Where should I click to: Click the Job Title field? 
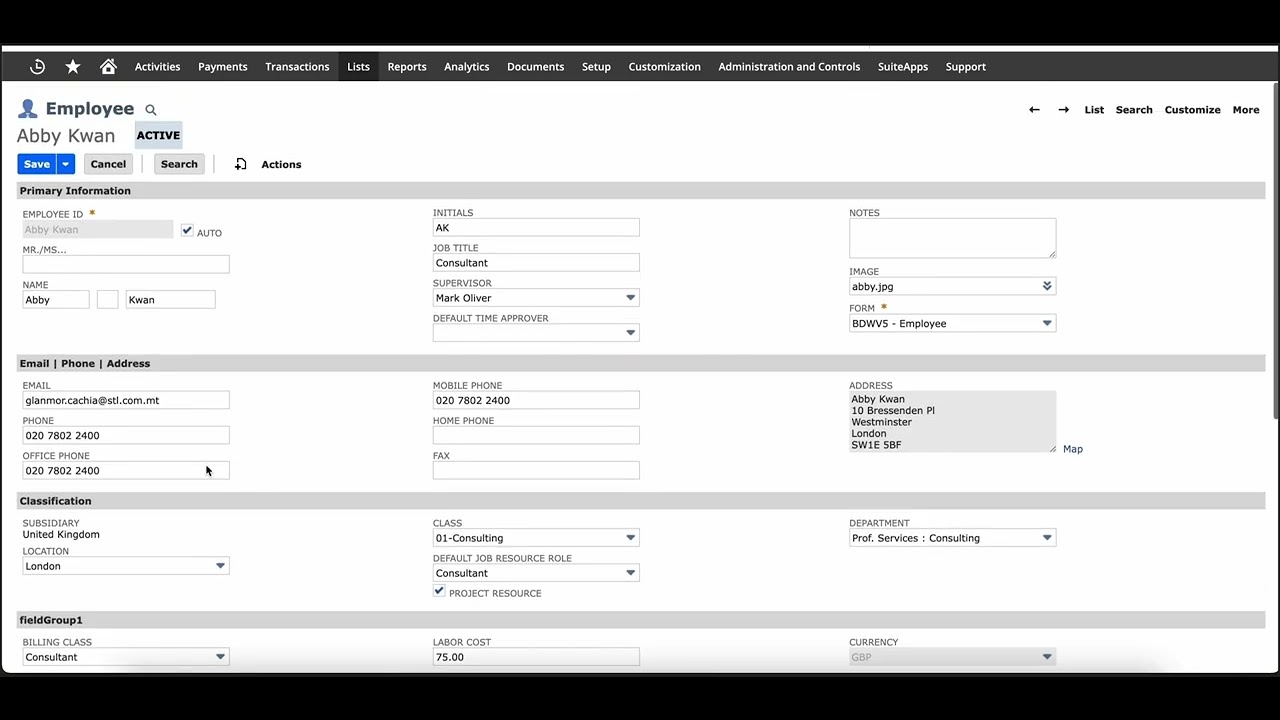pos(536,263)
